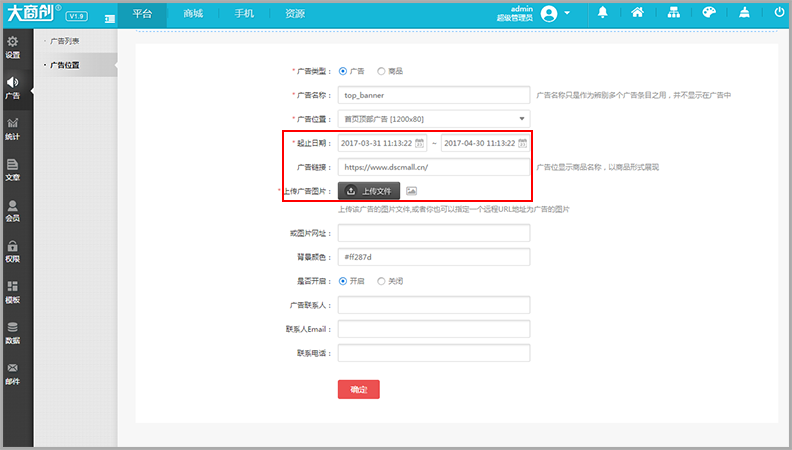This screenshot has width=792, height=450.
Task: Open the 文章 articles sidebar section
Action: tap(13, 170)
